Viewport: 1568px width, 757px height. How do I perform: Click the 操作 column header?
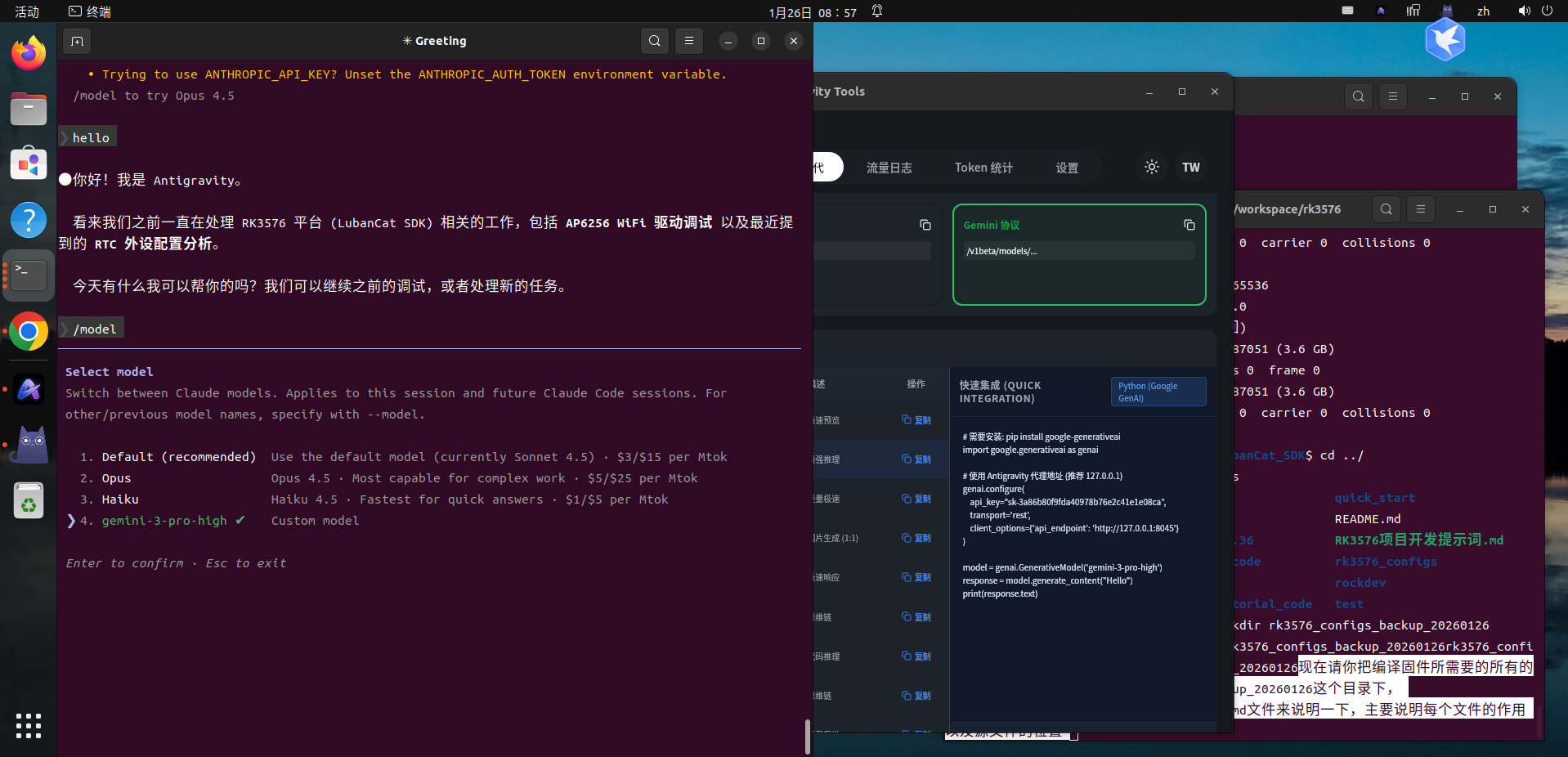(916, 384)
